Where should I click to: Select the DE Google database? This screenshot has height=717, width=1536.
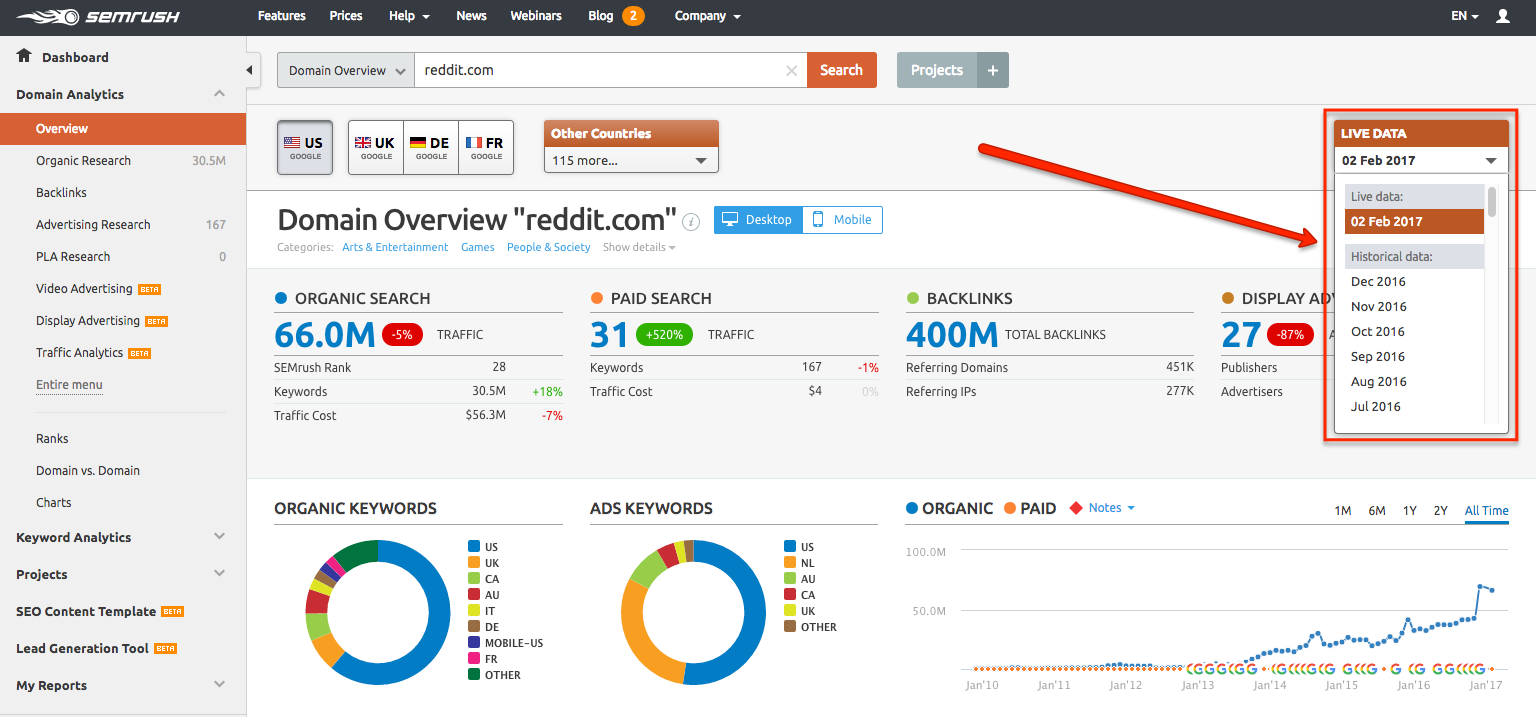pos(431,147)
